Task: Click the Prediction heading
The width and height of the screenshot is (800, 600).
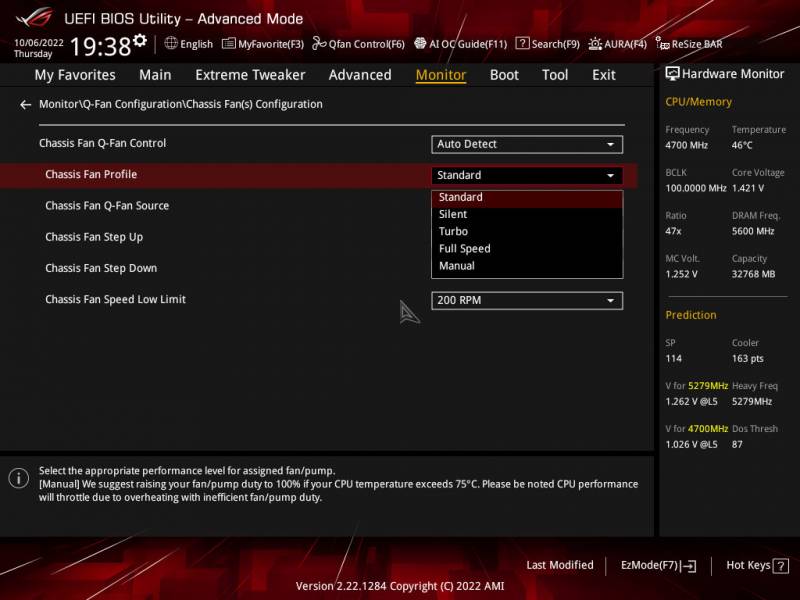Action: (691, 315)
